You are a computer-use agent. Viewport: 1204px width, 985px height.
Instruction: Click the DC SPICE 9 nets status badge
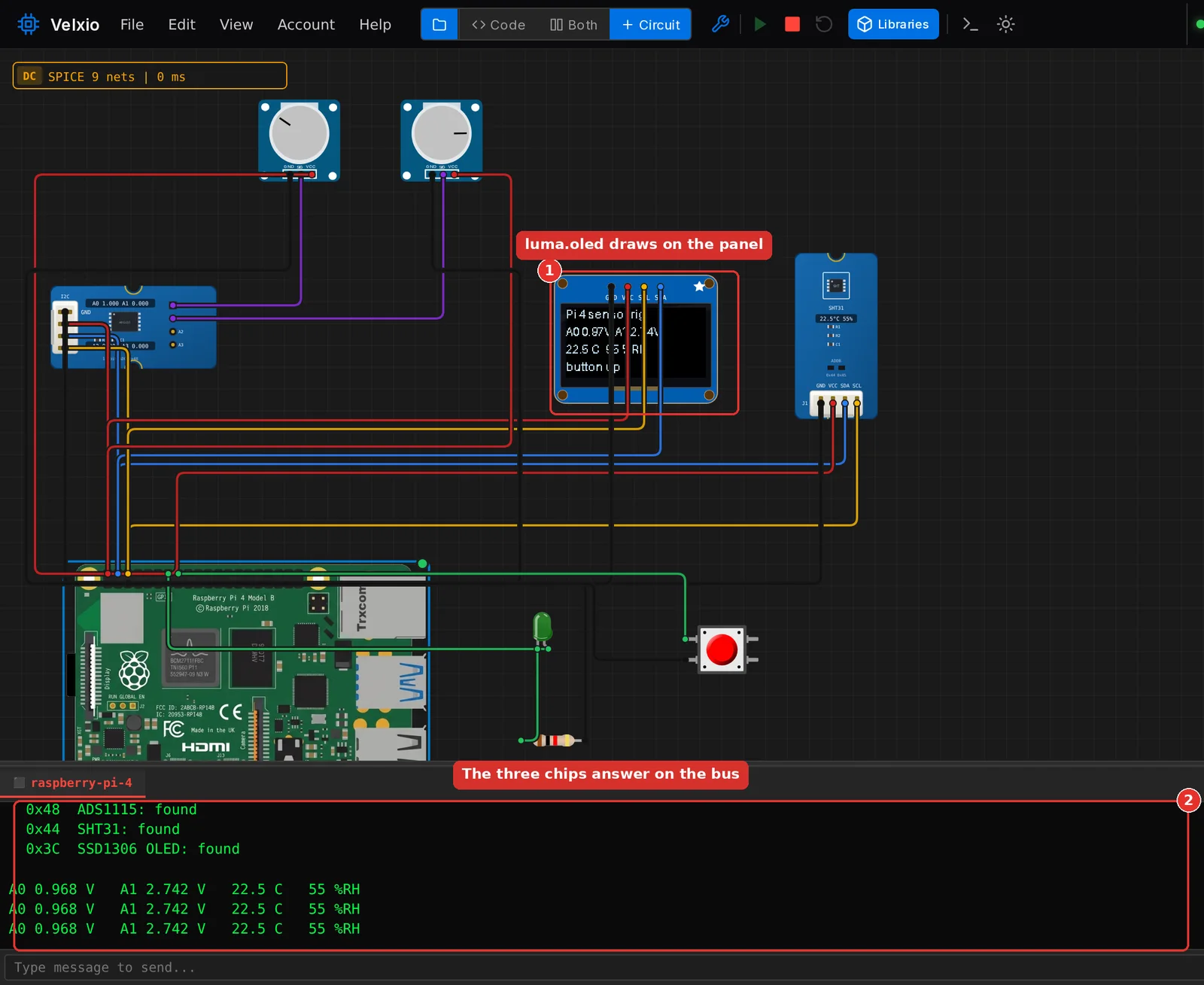click(x=150, y=76)
